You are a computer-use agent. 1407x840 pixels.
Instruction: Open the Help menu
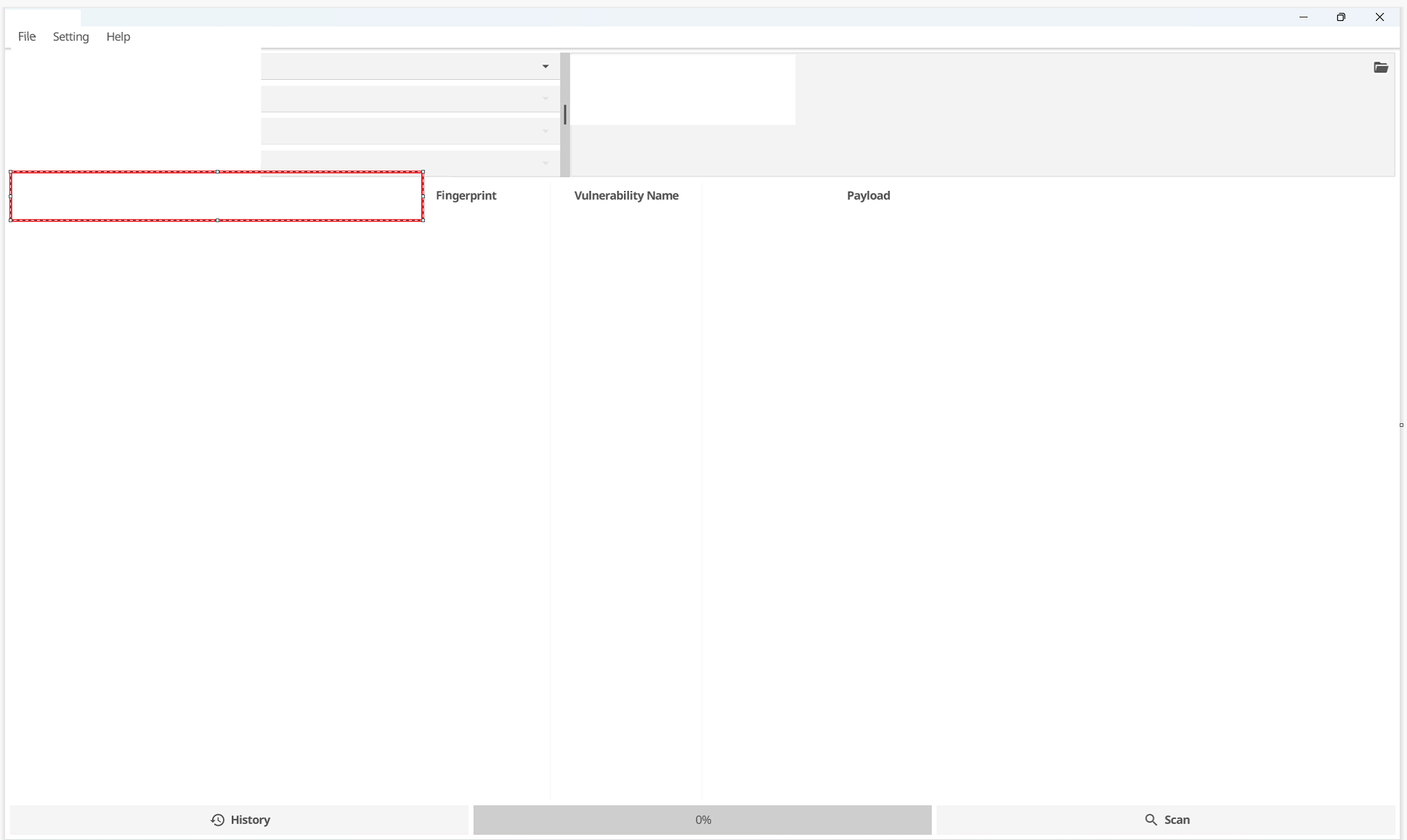tap(118, 36)
